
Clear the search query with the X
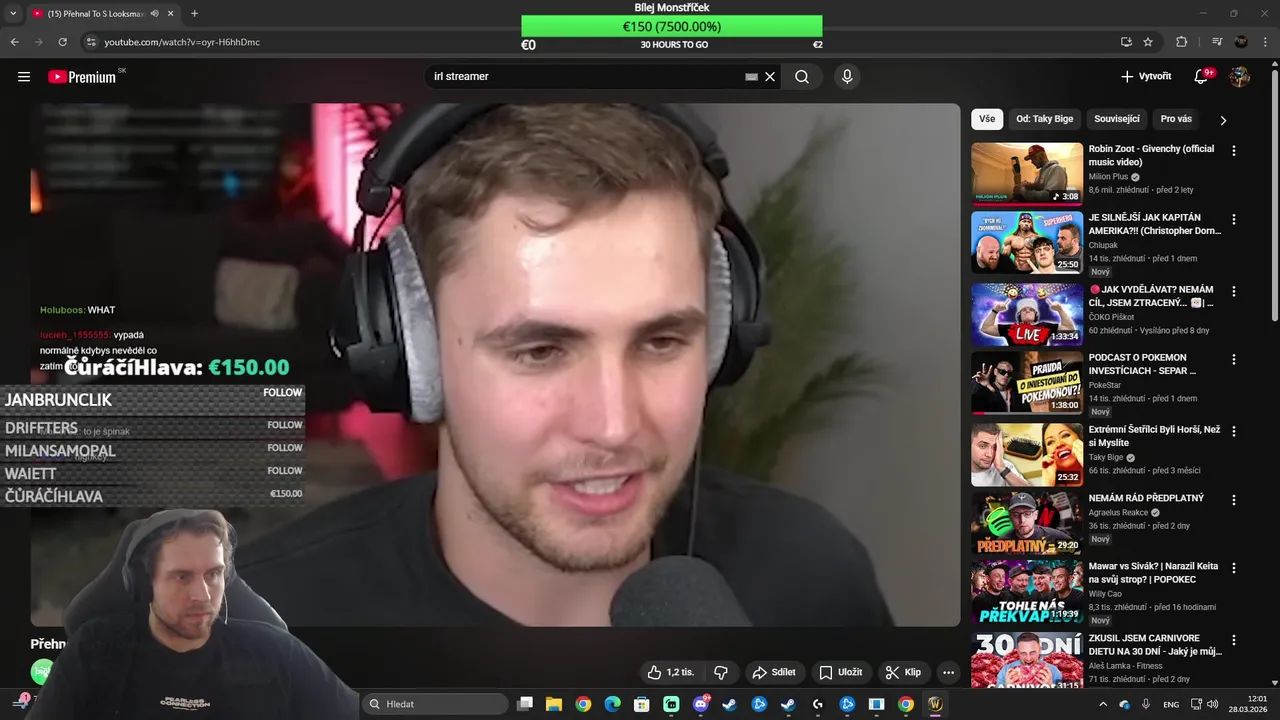point(770,77)
